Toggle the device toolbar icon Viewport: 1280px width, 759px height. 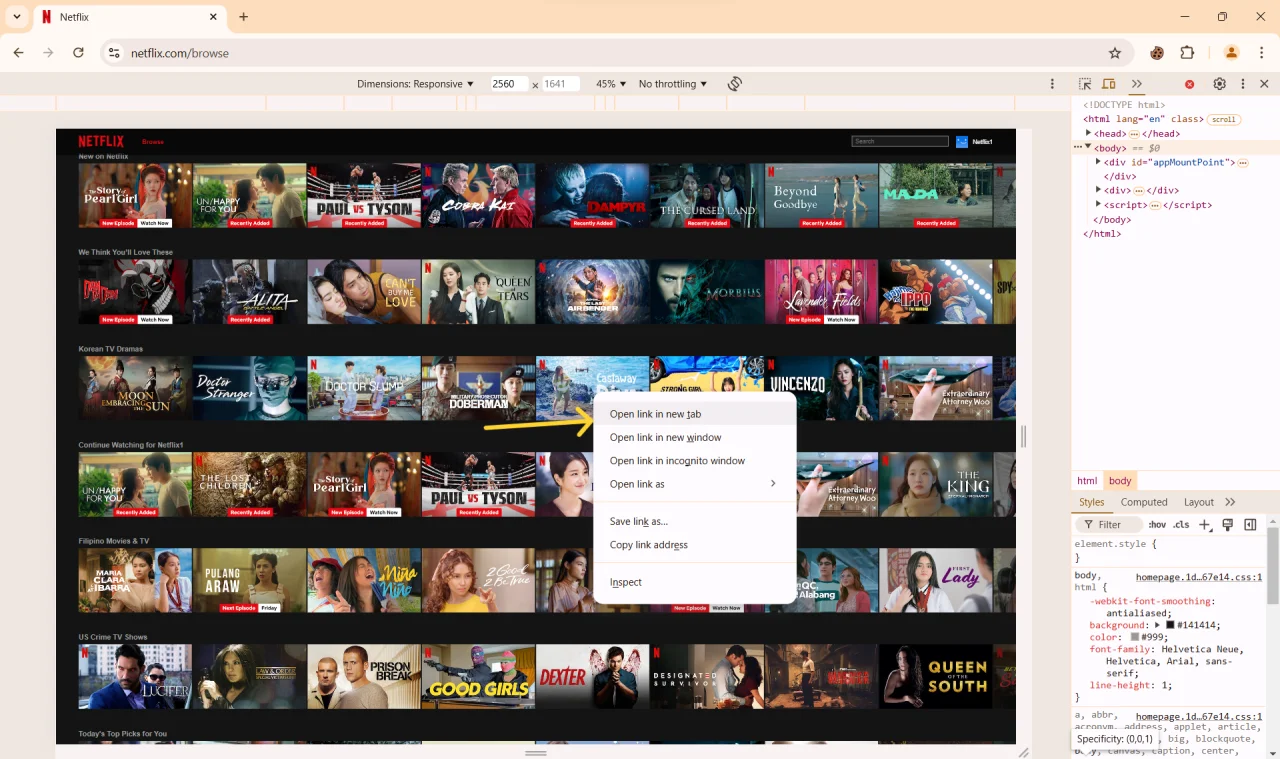1109,84
